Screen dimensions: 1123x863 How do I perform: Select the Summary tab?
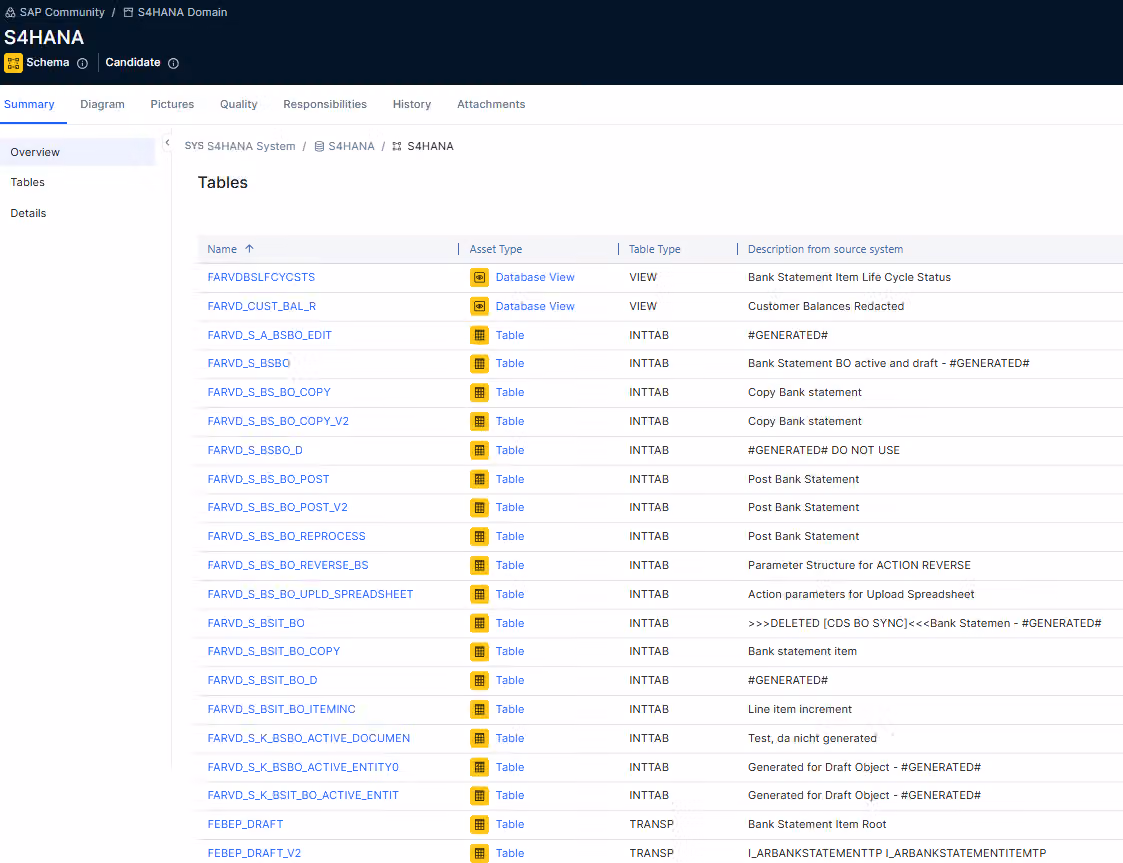(29, 105)
